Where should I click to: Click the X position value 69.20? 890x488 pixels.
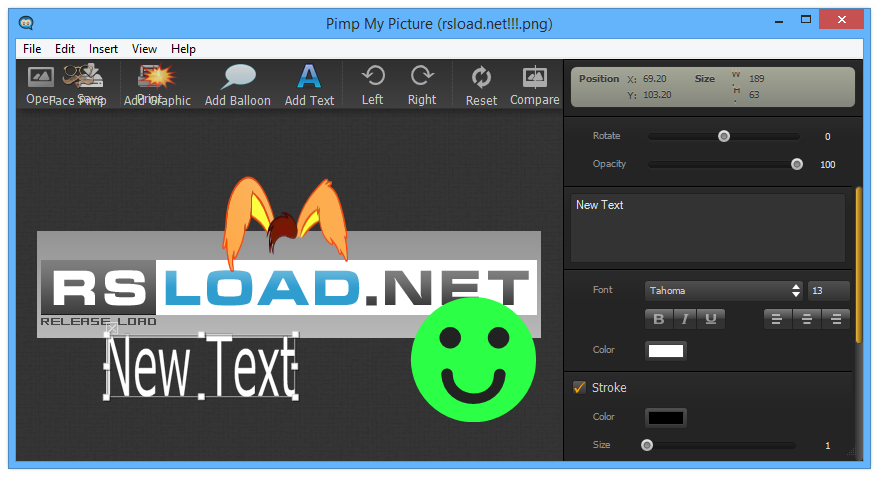tap(654, 79)
